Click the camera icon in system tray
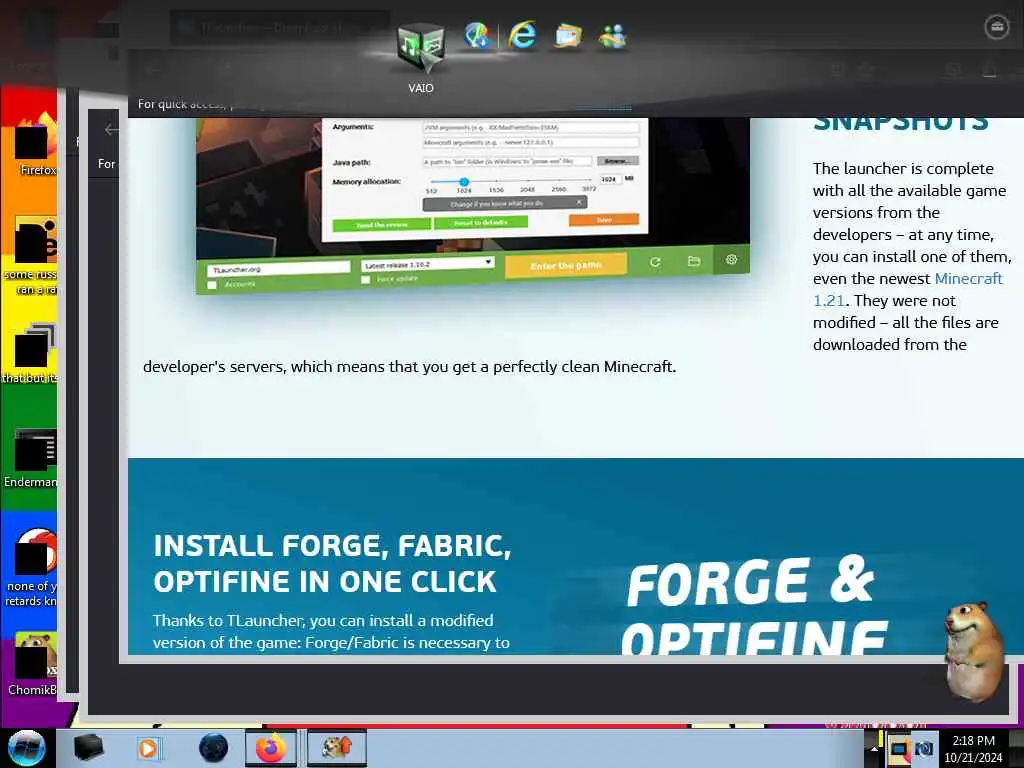The width and height of the screenshot is (1024, 768). (924, 749)
